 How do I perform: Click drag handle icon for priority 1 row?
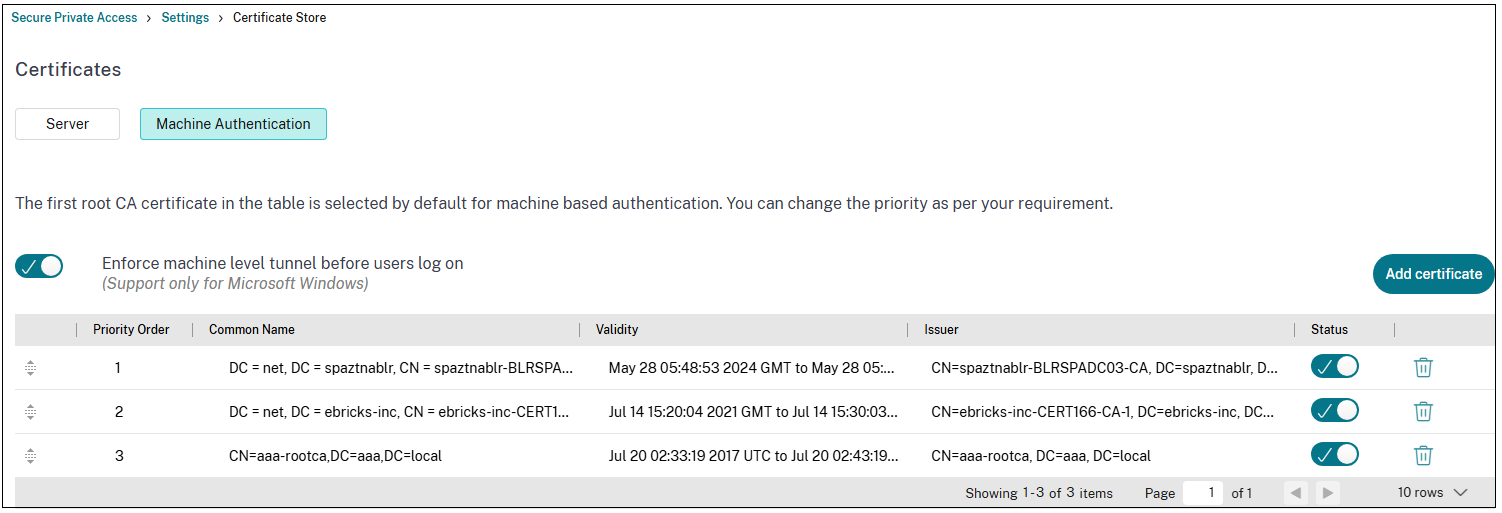(x=31, y=368)
